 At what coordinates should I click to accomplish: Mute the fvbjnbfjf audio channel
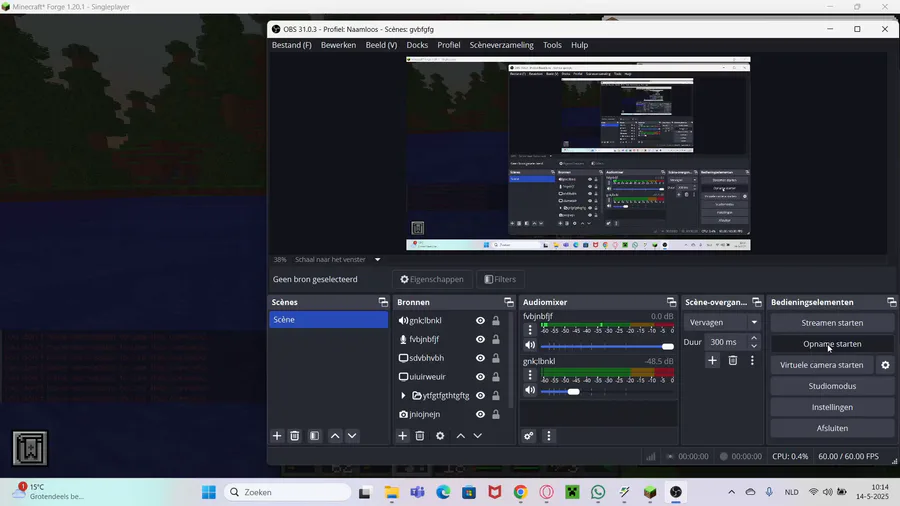(530, 345)
